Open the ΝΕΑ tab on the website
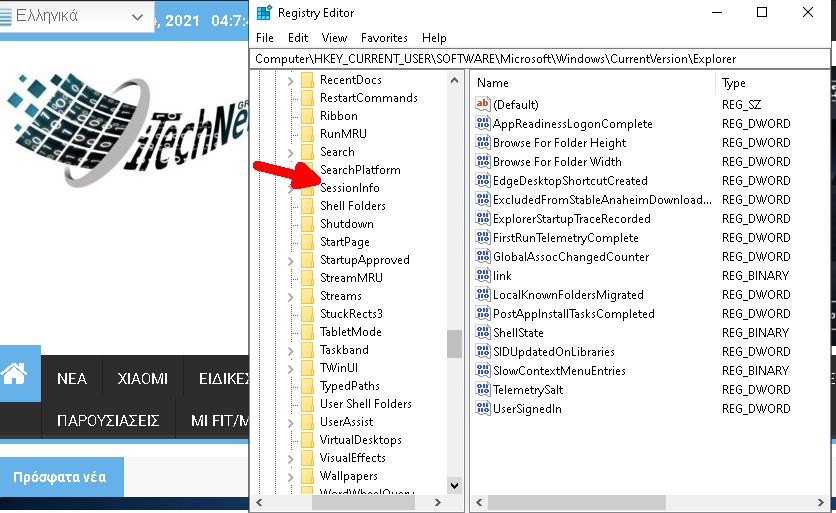 71,379
